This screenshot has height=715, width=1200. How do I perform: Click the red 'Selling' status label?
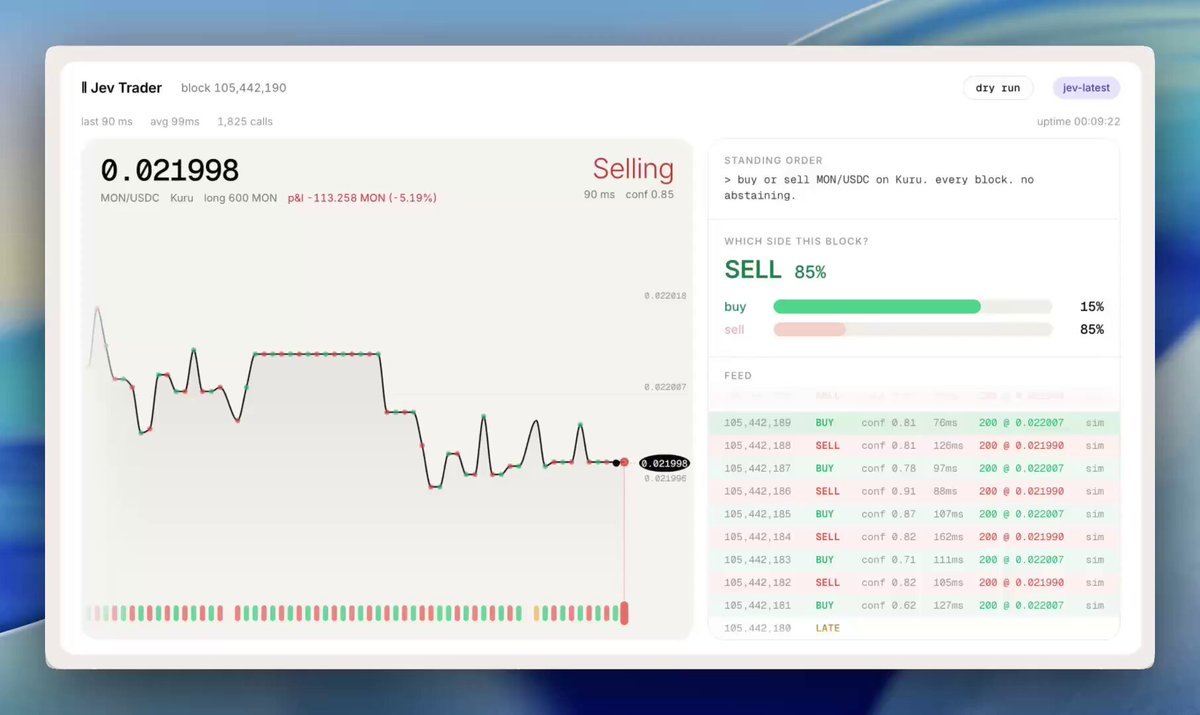click(633, 168)
